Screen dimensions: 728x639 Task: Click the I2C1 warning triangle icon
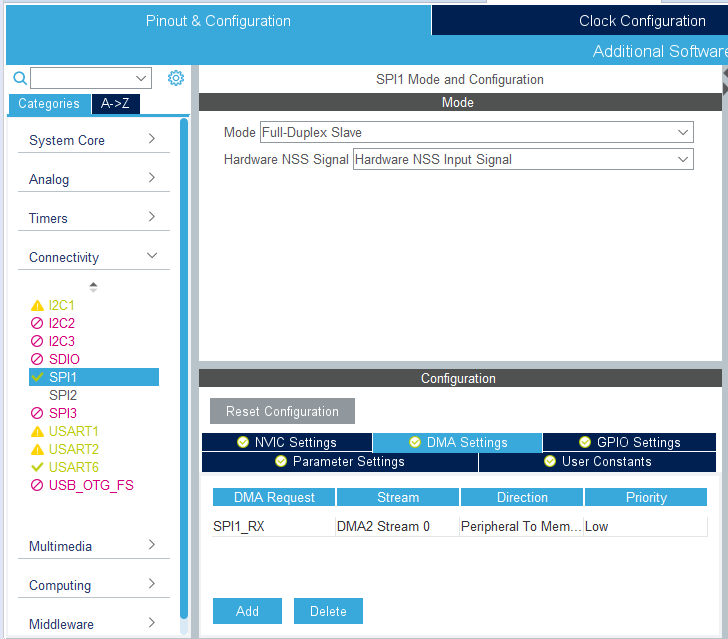pos(37,306)
